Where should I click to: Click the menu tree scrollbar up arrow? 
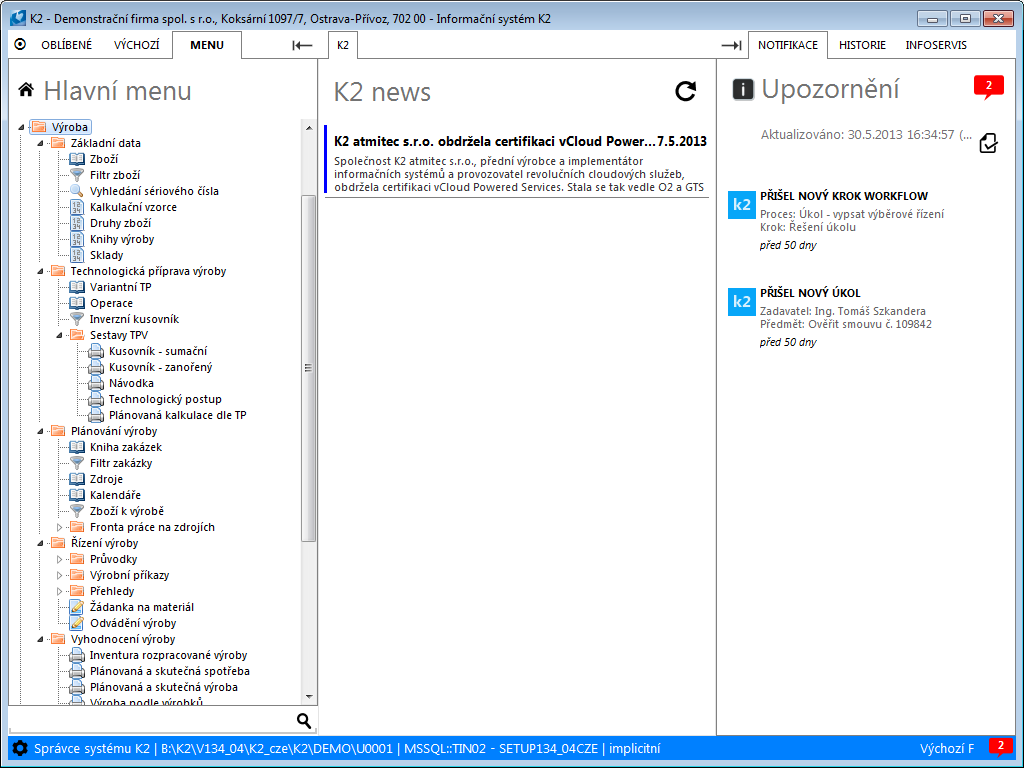[x=309, y=127]
